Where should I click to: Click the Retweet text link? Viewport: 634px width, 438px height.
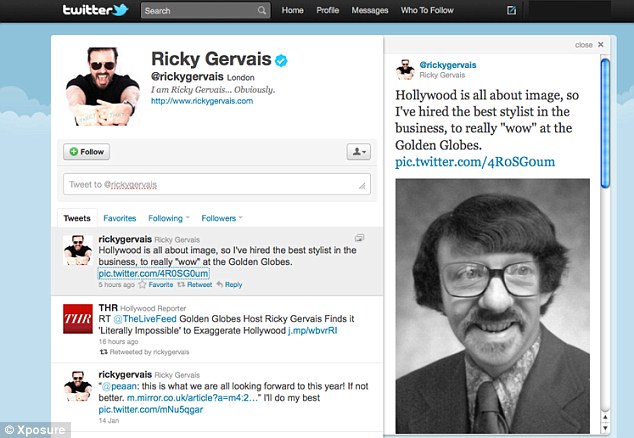(199, 285)
